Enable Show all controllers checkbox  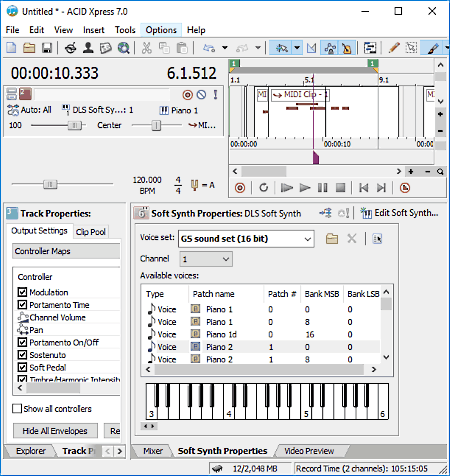coord(17,409)
